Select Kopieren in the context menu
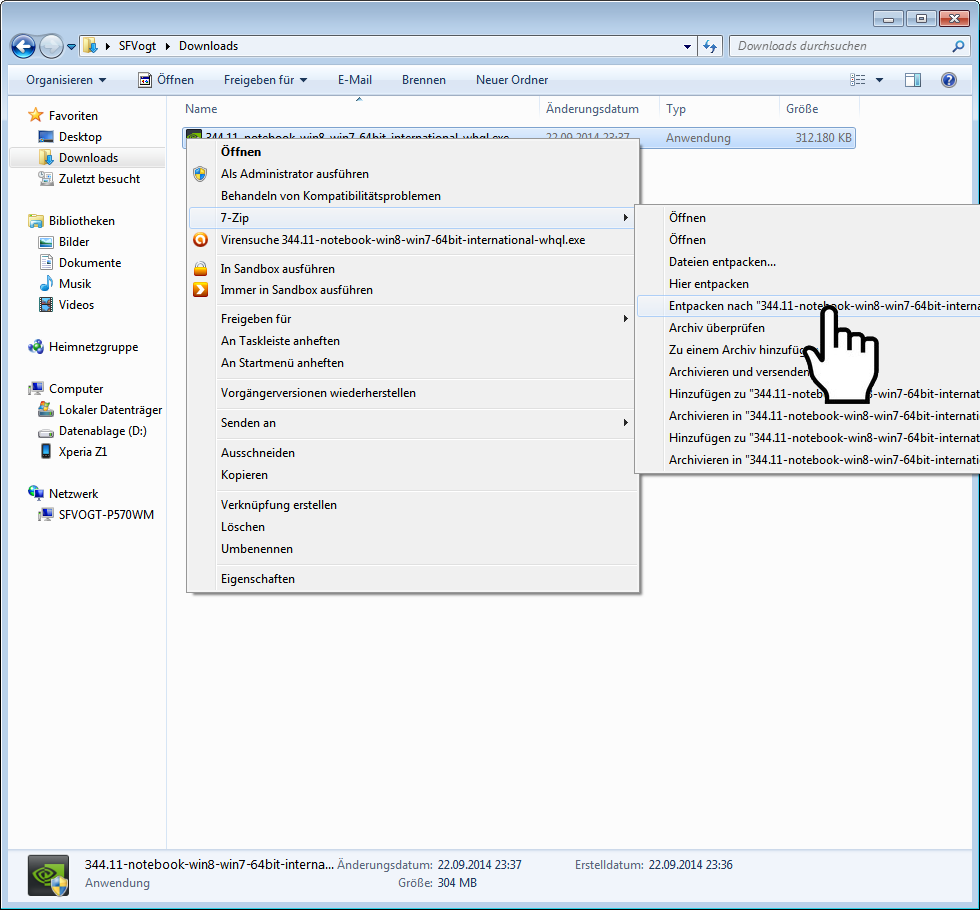Viewport: 980px width, 910px height. [413, 475]
